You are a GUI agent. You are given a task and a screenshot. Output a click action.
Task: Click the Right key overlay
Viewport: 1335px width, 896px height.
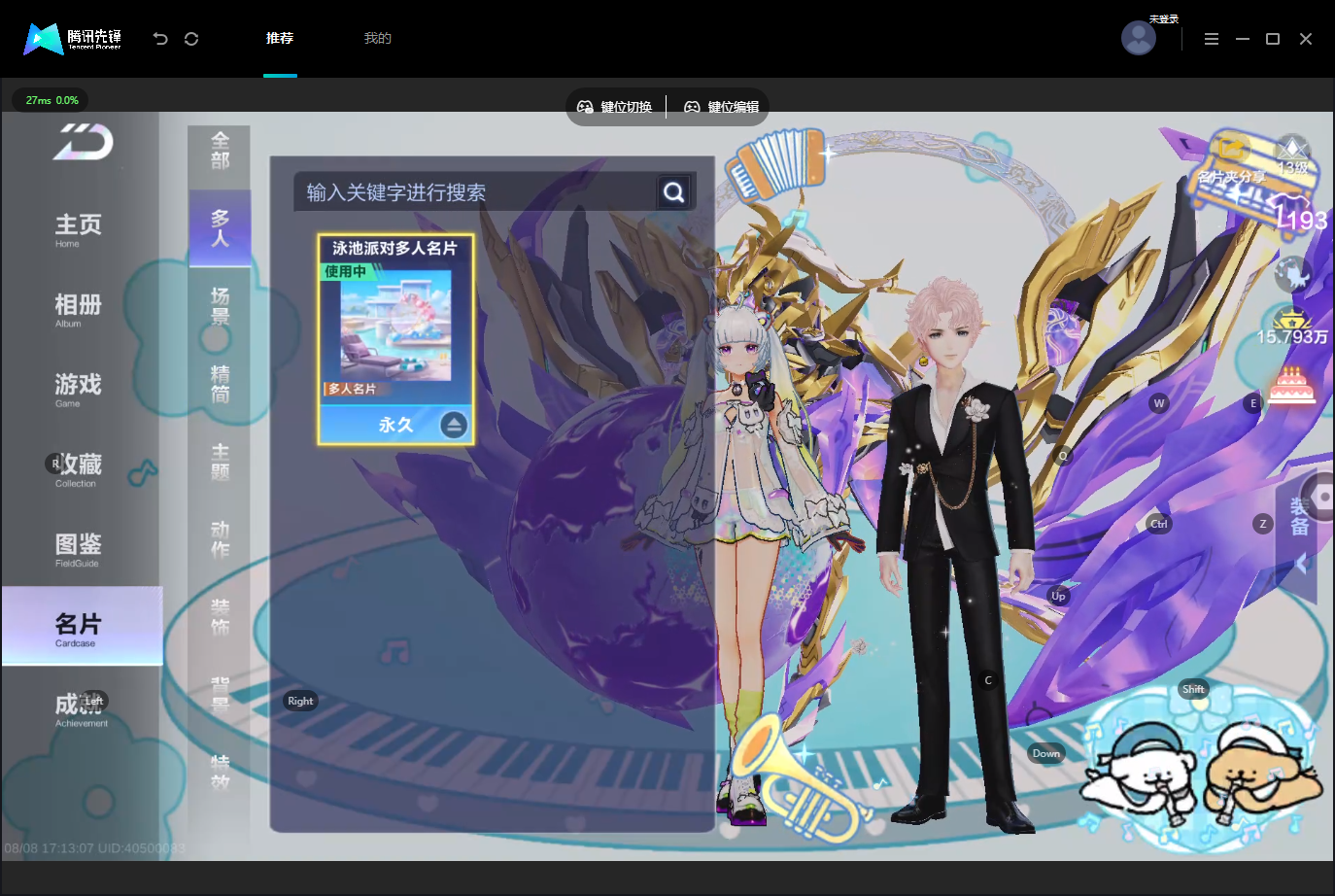pyautogui.click(x=300, y=701)
